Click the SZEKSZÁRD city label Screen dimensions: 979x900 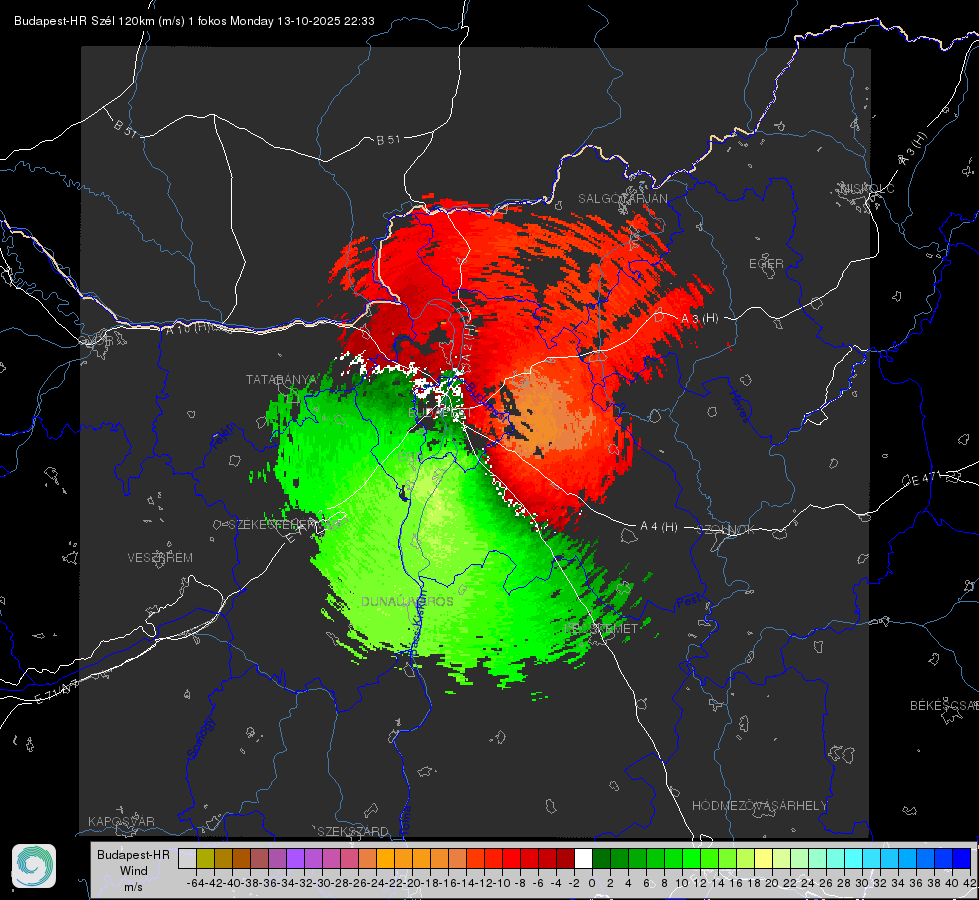point(353,831)
